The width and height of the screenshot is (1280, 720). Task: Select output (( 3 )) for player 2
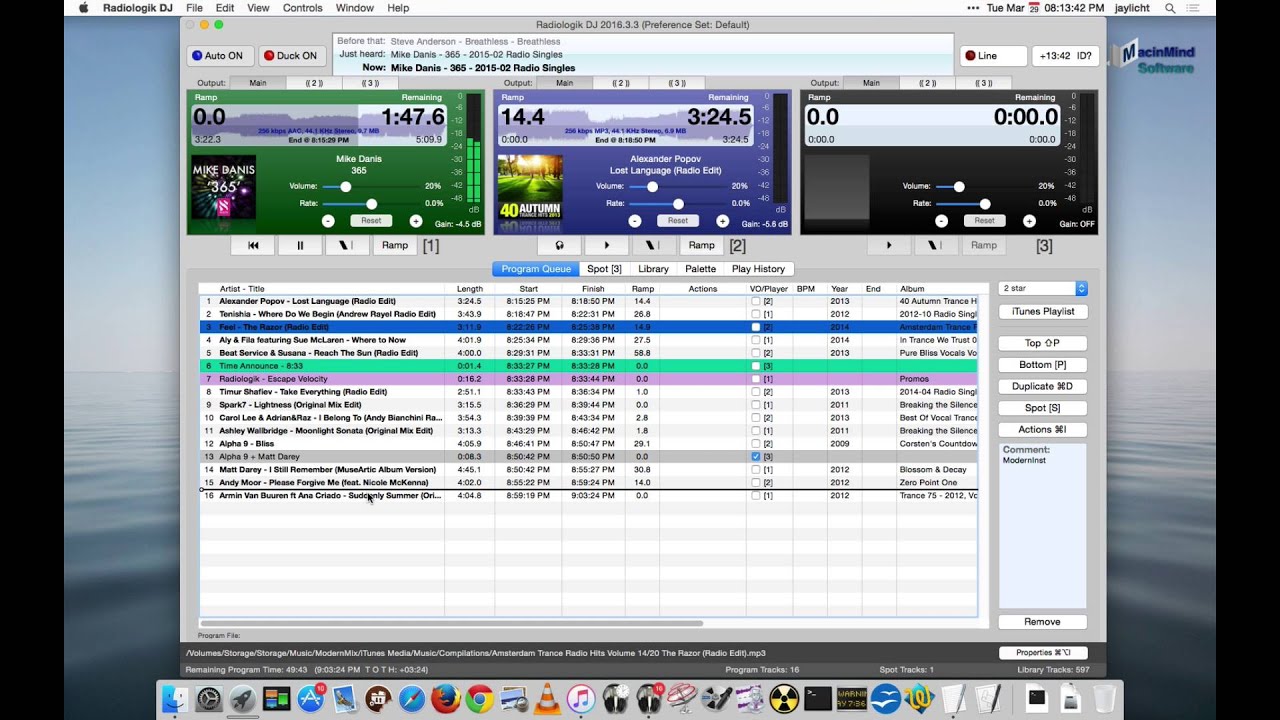(677, 83)
